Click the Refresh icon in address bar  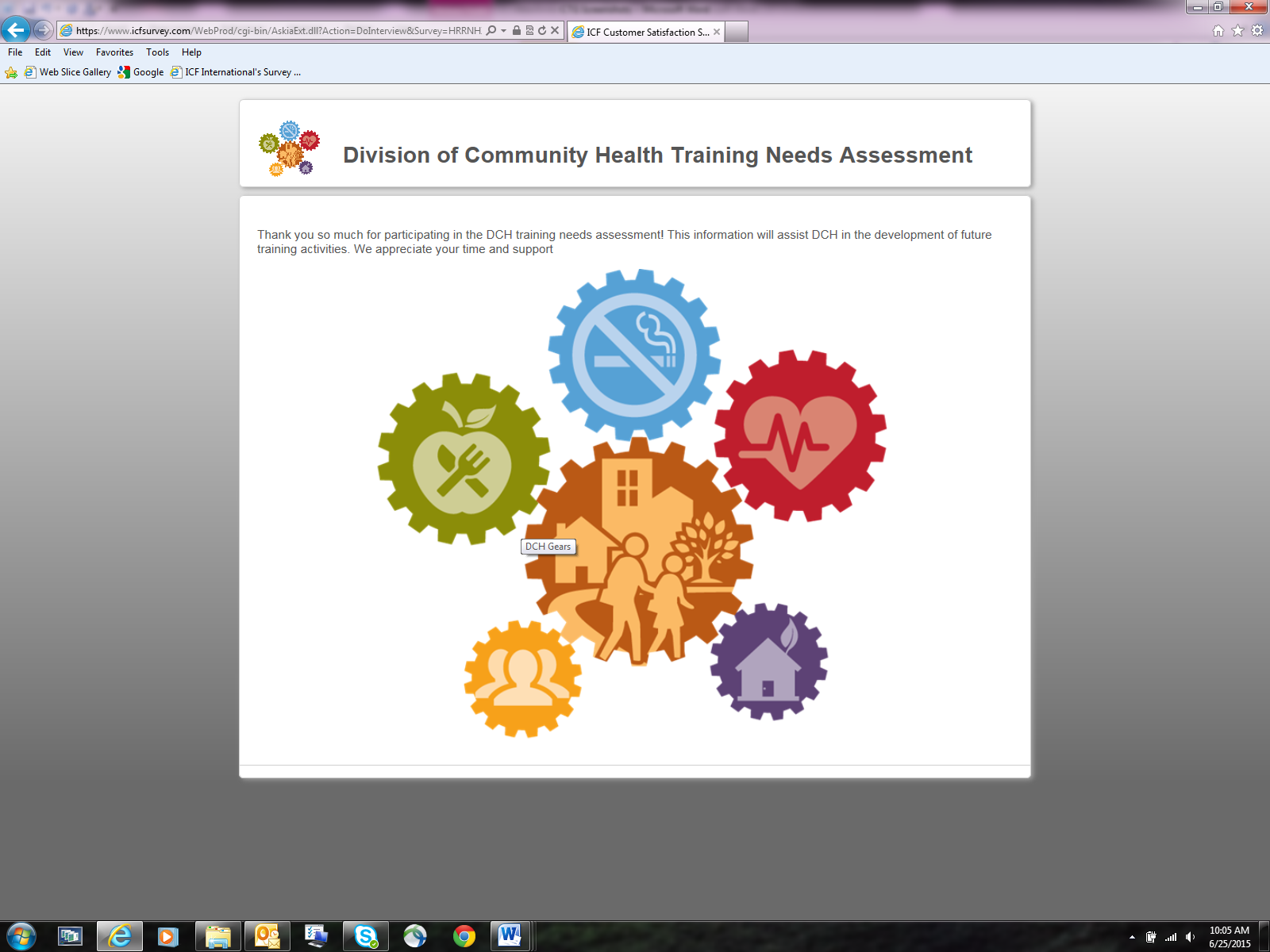tap(542, 31)
